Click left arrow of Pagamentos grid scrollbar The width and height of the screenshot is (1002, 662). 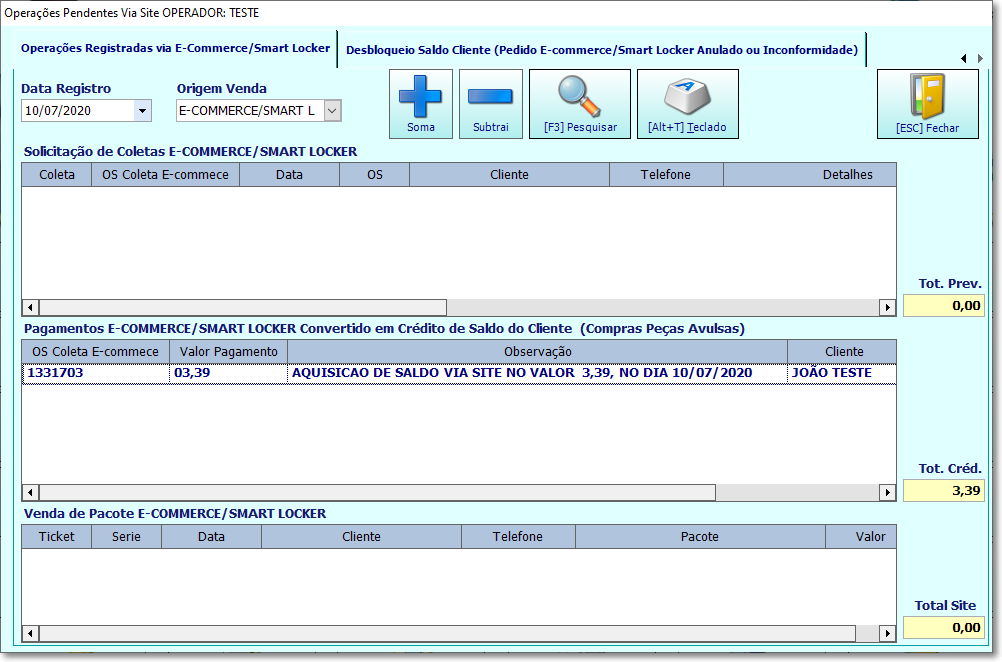click(x=30, y=492)
